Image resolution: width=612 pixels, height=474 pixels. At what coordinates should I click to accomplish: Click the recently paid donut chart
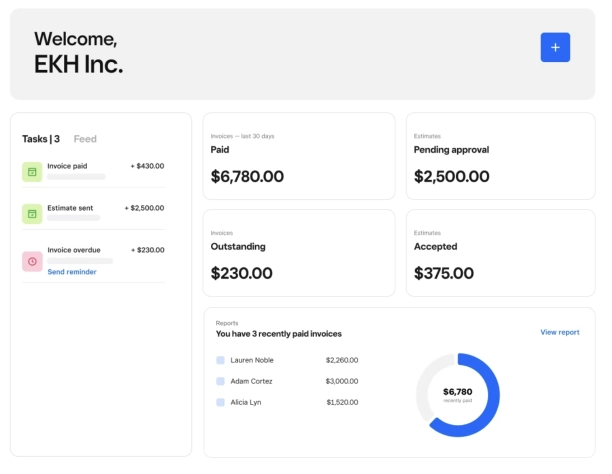click(458, 395)
